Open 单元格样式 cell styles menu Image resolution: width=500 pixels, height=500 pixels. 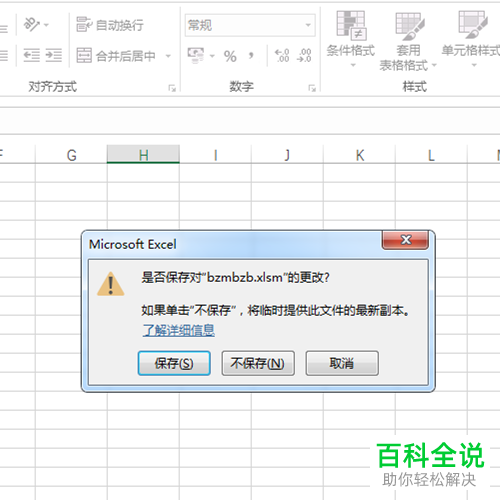(x=472, y=38)
